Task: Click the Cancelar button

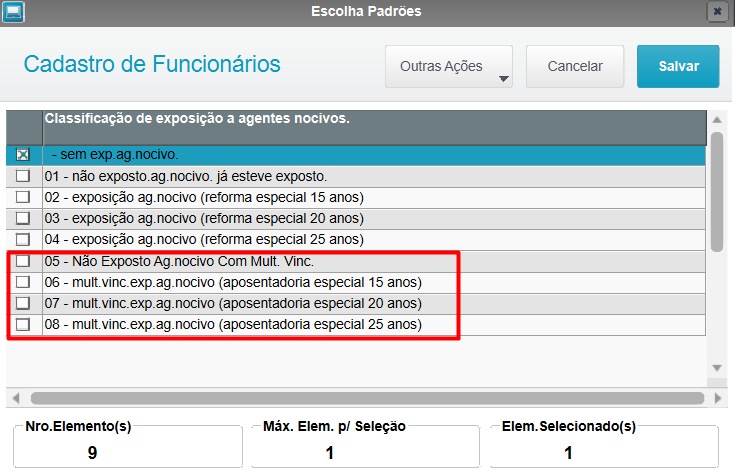Action: pyautogui.click(x=575, y=67)
